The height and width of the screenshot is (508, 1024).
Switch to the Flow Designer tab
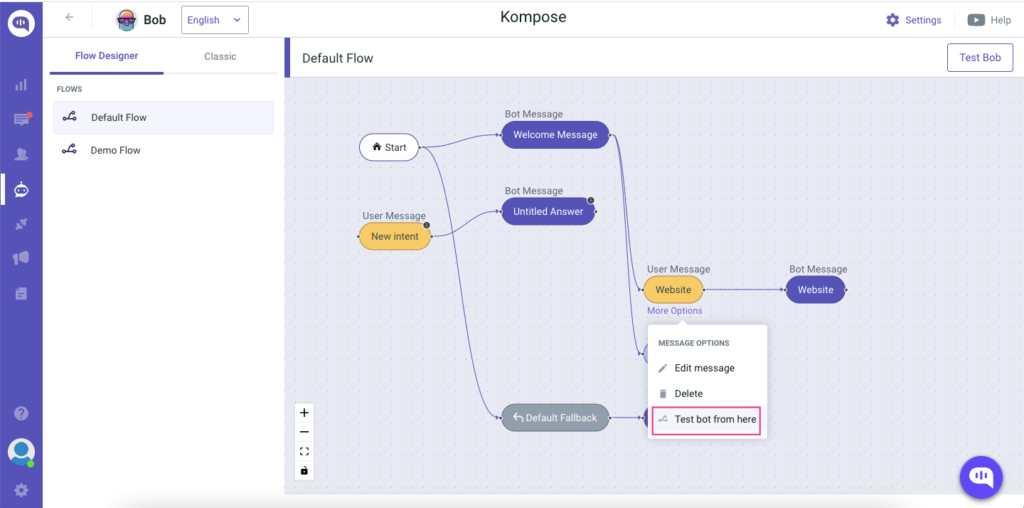pos(106,56)
